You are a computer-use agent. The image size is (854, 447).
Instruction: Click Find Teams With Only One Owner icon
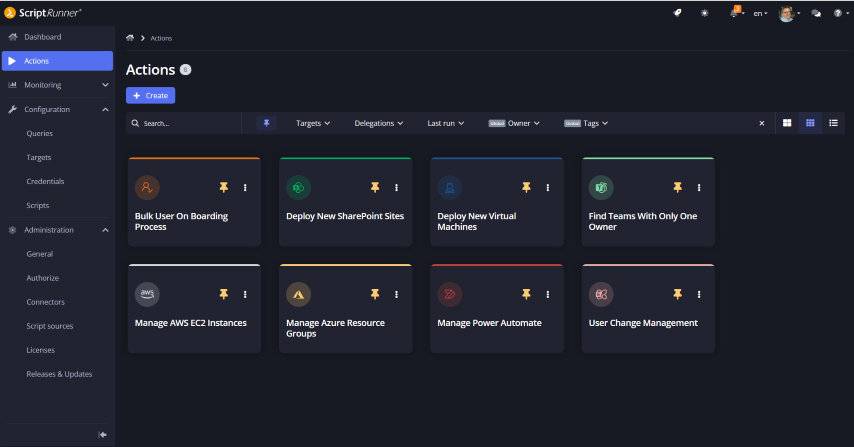click(x=601, y=187)
